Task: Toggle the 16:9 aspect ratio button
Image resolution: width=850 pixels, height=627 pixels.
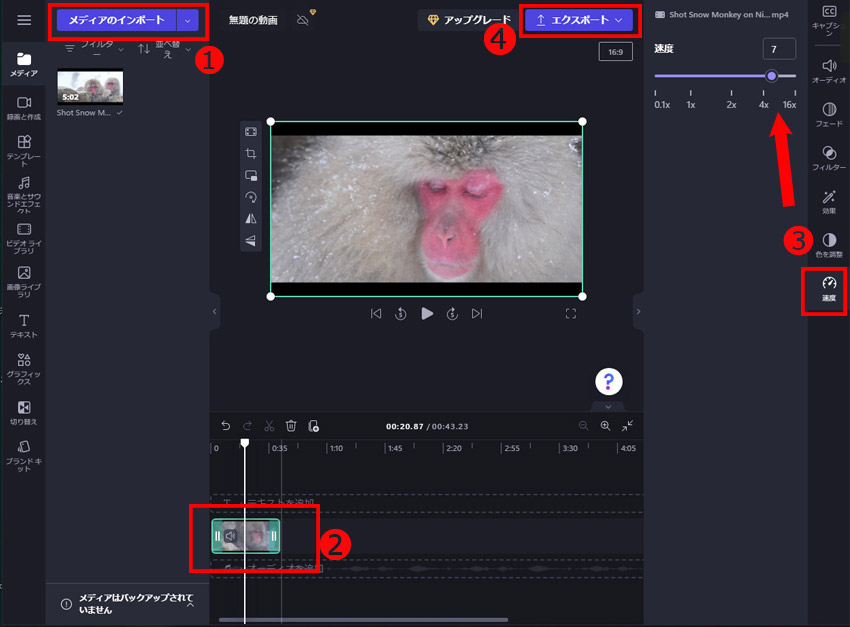Action: [x=615, y=52]
